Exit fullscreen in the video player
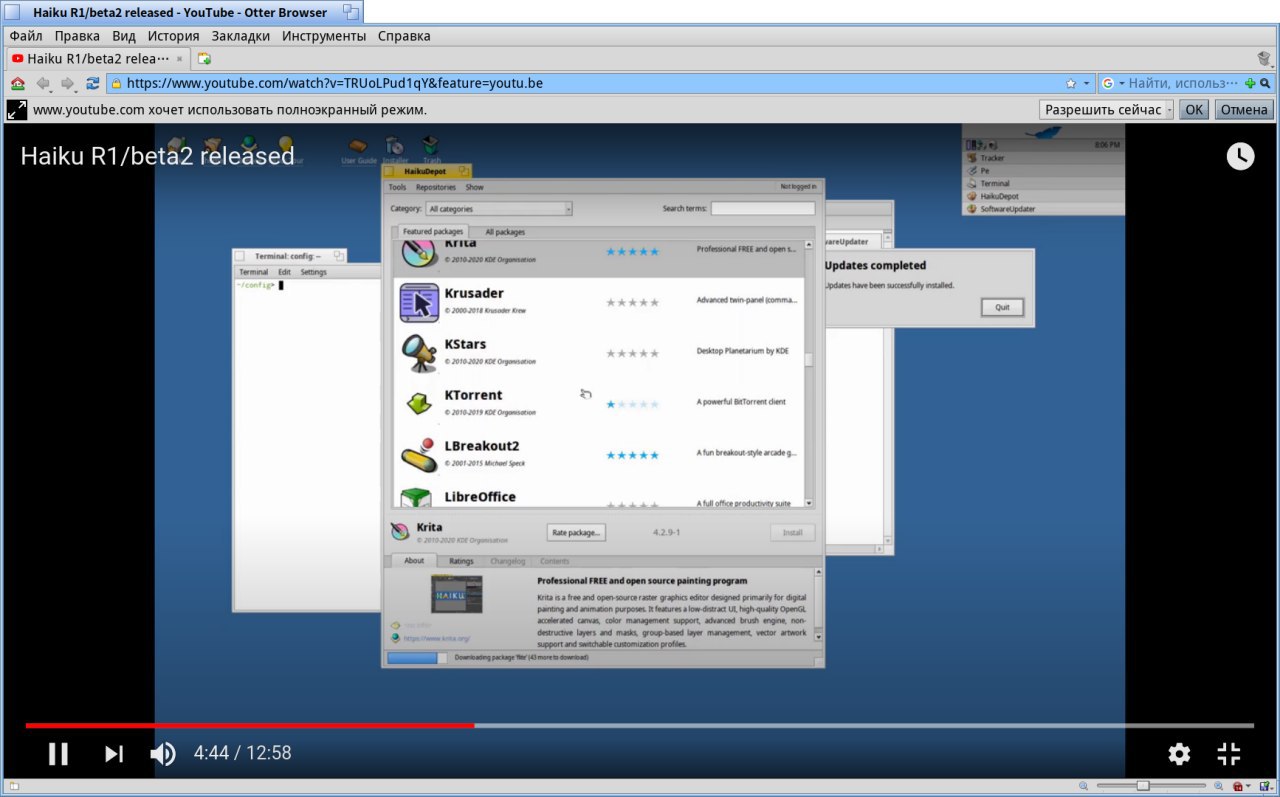 pos(1229,754)
